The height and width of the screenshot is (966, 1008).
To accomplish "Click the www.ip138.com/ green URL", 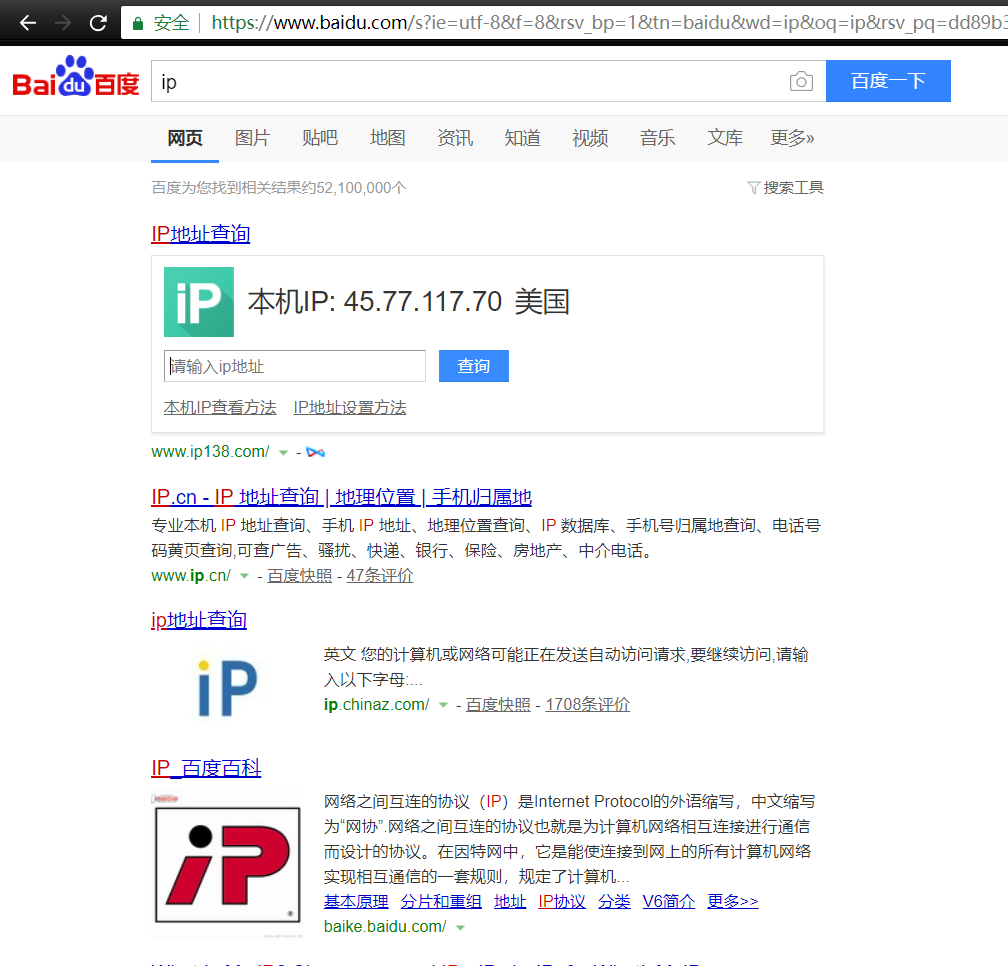I will point(210,452).
